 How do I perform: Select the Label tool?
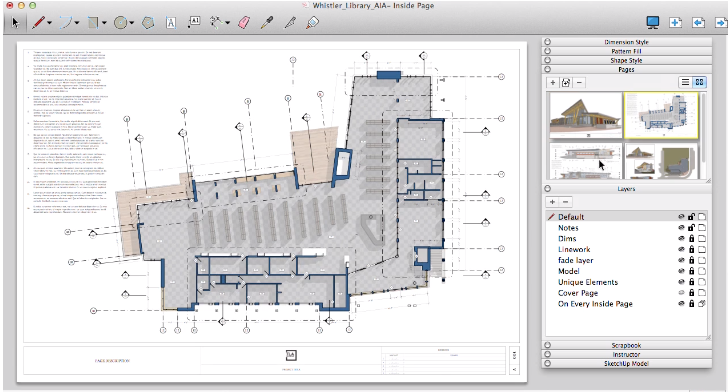pos(194,22)
